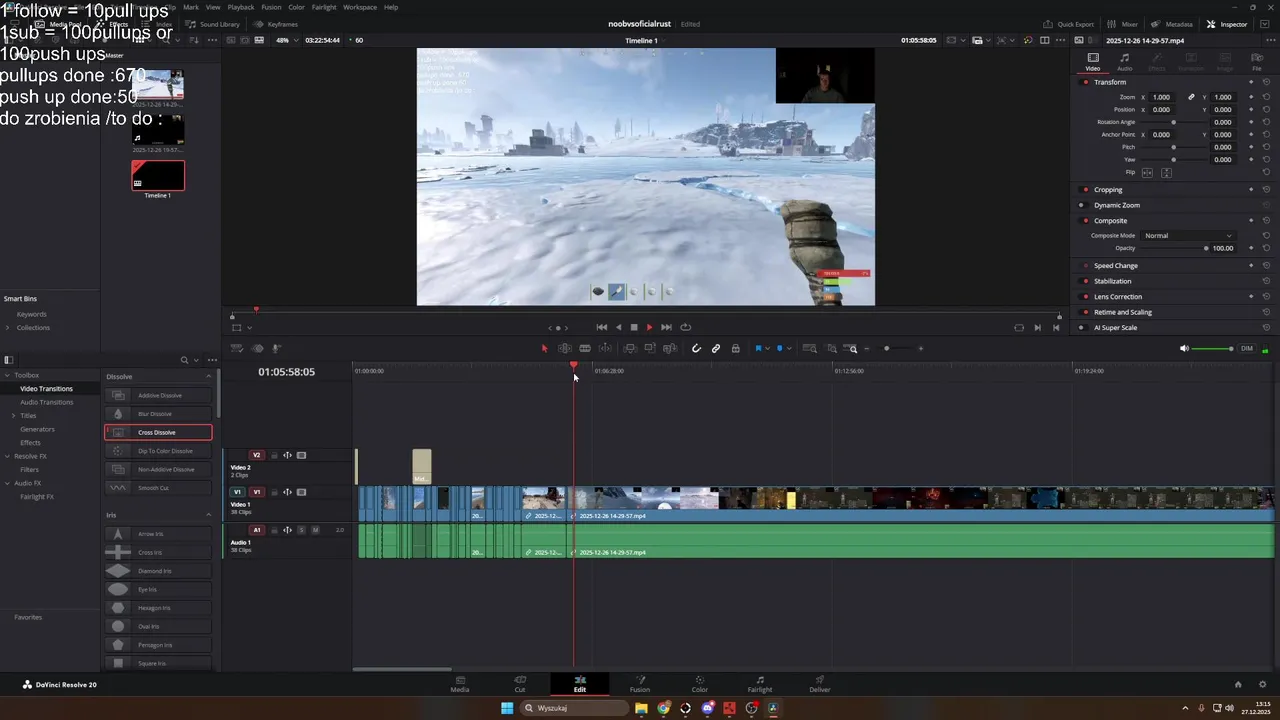Toggle Position Lock padlock icon
This screenshot has height=720, width=1280.
click(x=736, y=348)
